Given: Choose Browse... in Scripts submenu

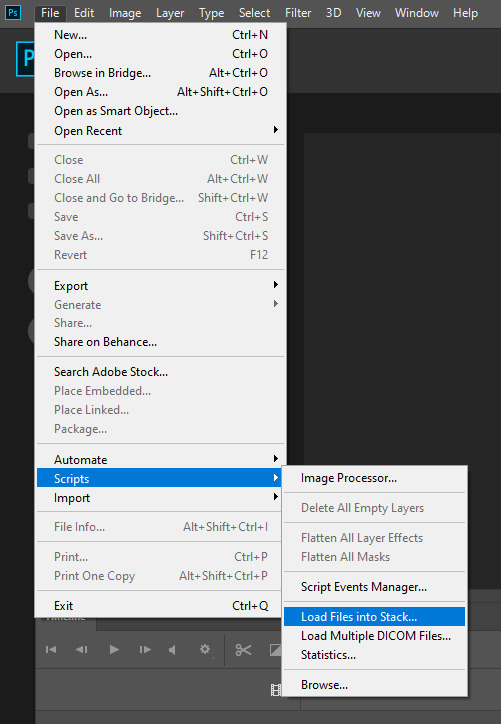Looking at the screenshot, I should pyautogui.click(x=374, y=684).
